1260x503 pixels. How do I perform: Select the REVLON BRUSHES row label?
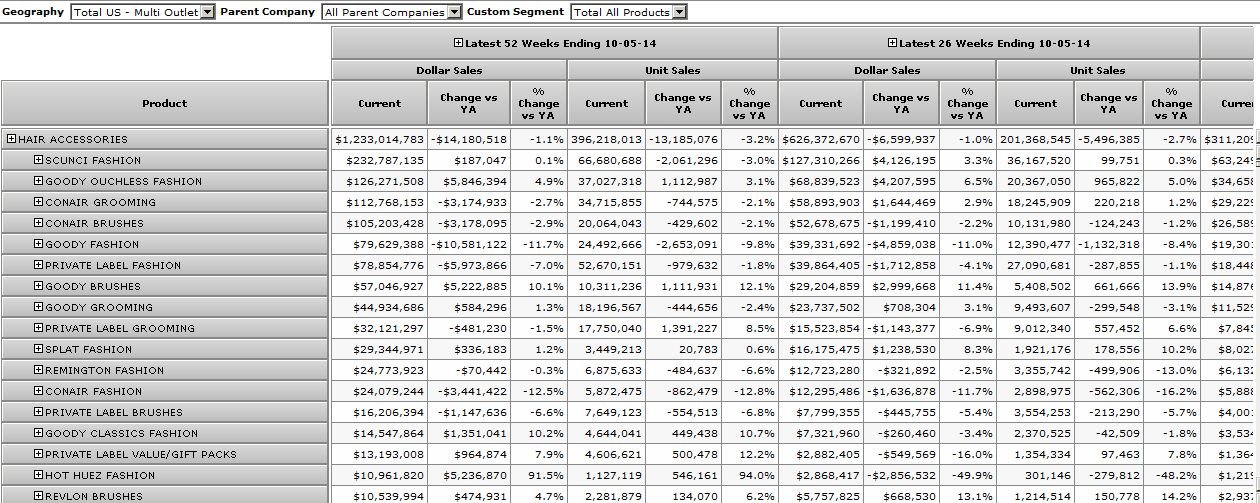pos(94,496)
